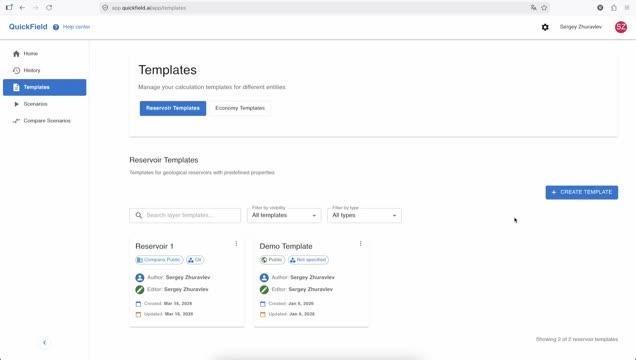Image resolution: width=636 pixels, height=360 pixels.
Task: Click Create Template button
Action: tap(582, 192)
